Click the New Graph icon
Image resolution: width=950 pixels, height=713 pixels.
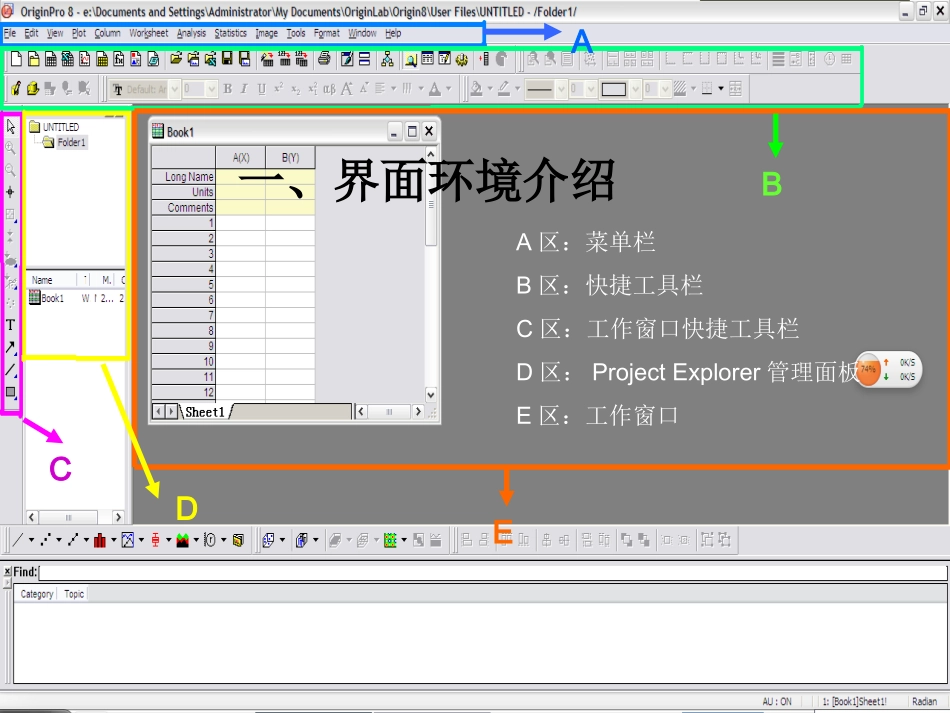(x=85, y=59)
